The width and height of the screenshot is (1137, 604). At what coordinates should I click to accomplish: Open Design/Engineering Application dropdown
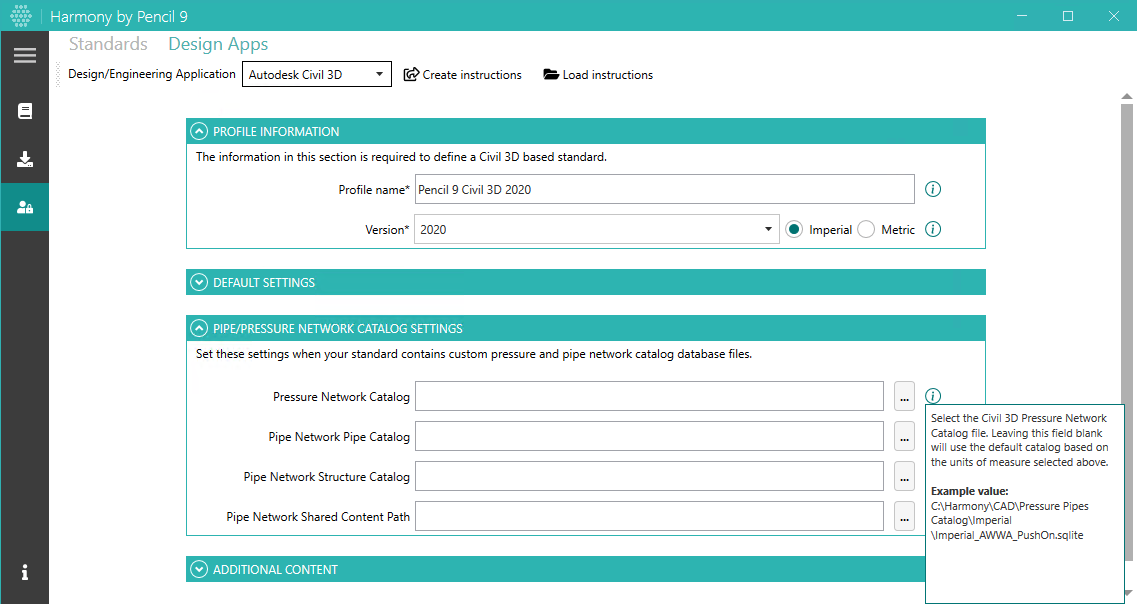317,74
